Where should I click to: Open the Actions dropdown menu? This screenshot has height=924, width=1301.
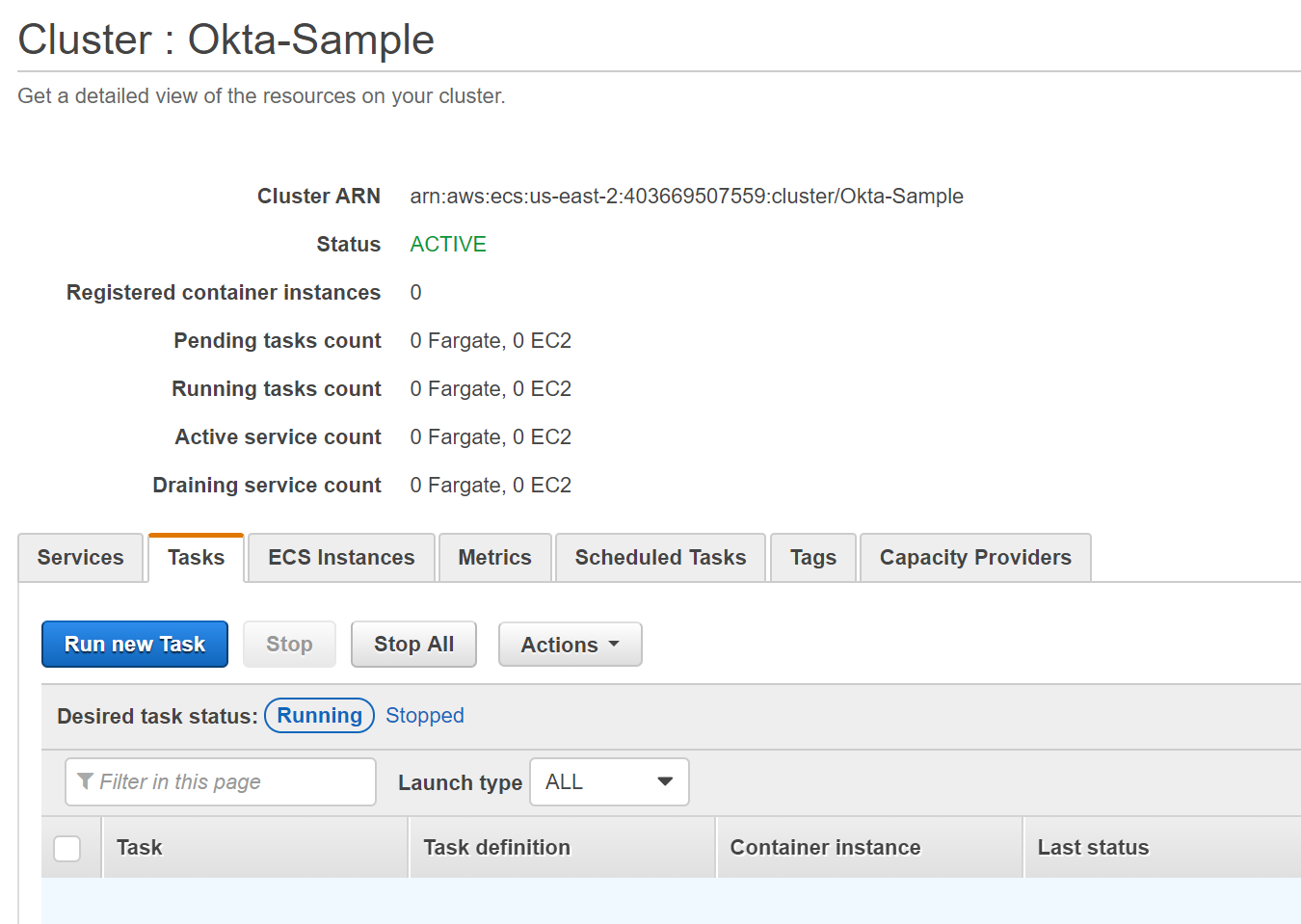coord(570,645)
